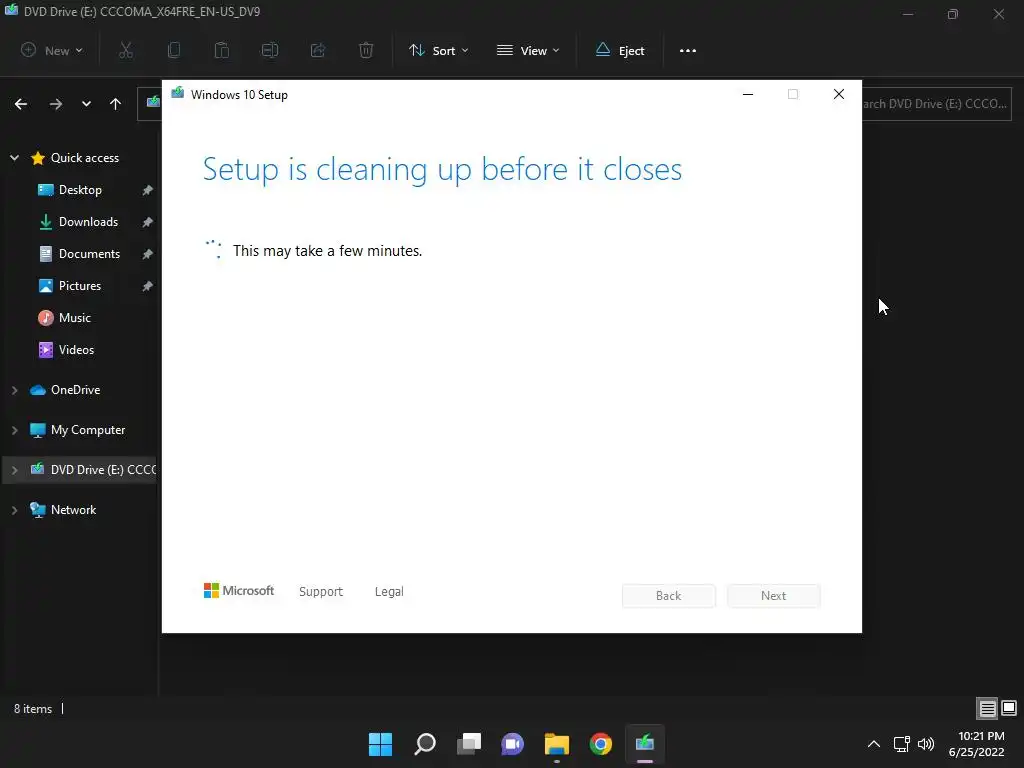The height and width of the screenshot is (768, 1024).
Task: Open the volume speaker tray icon
Action: [x=926, y=744]
